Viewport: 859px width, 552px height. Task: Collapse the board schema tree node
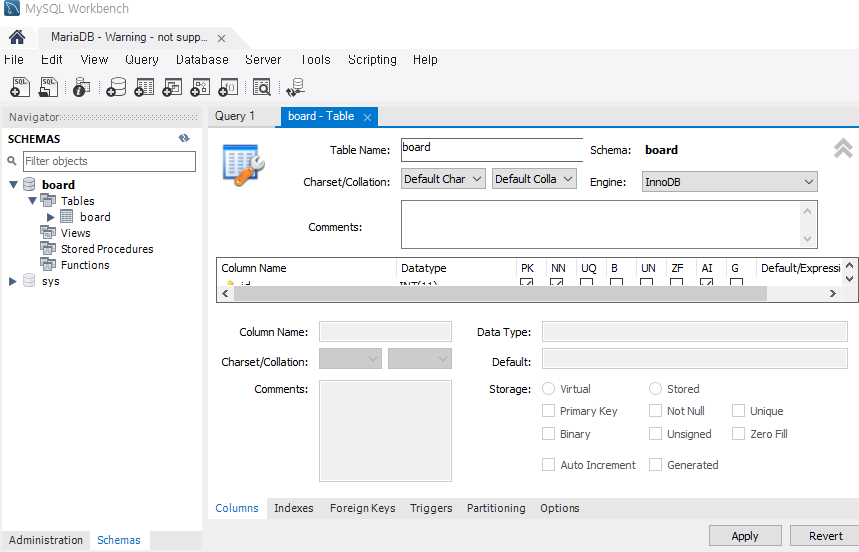(14, 185)
